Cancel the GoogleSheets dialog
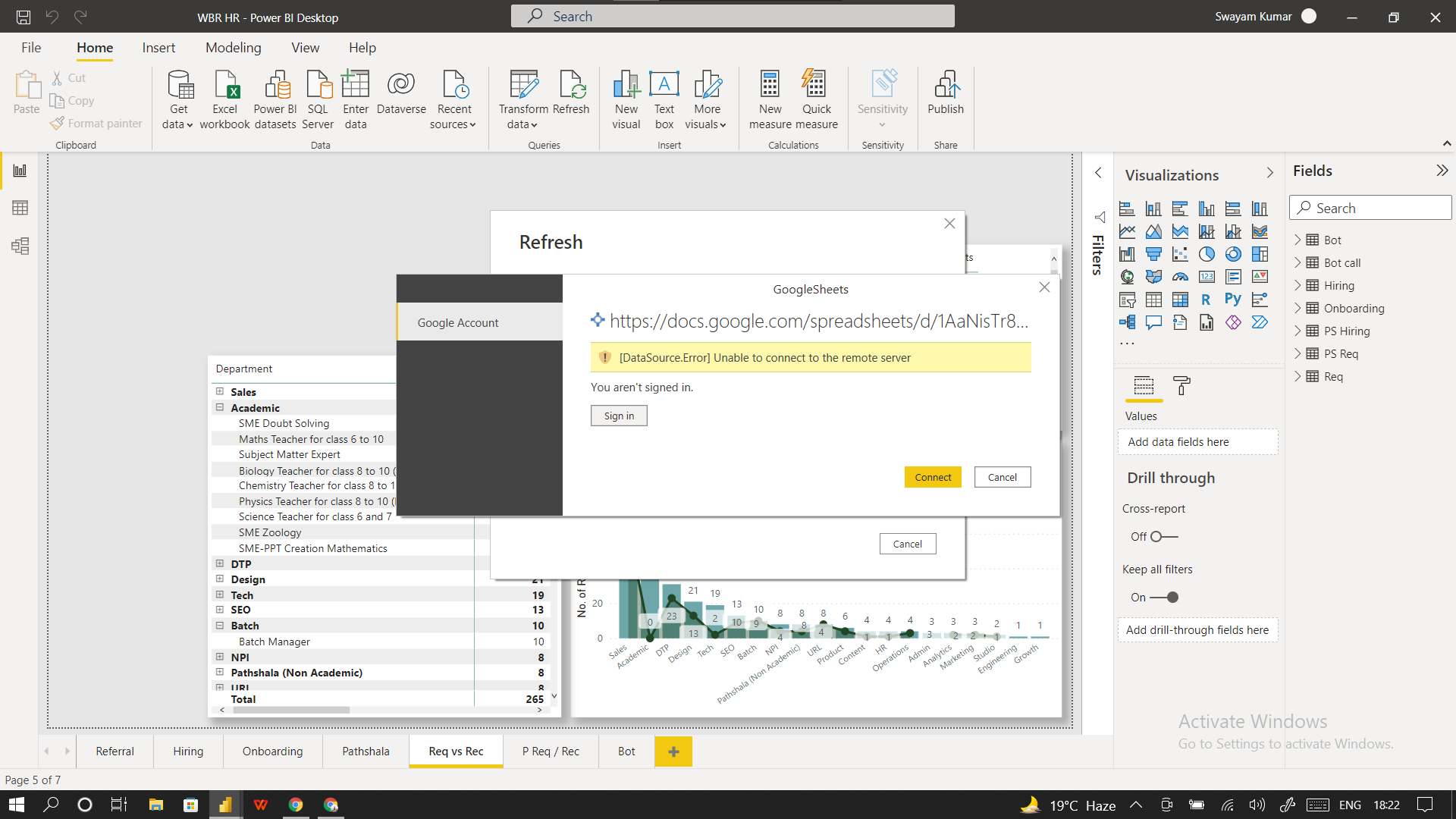1456x819 pixels. click(x=1003, y=477)
